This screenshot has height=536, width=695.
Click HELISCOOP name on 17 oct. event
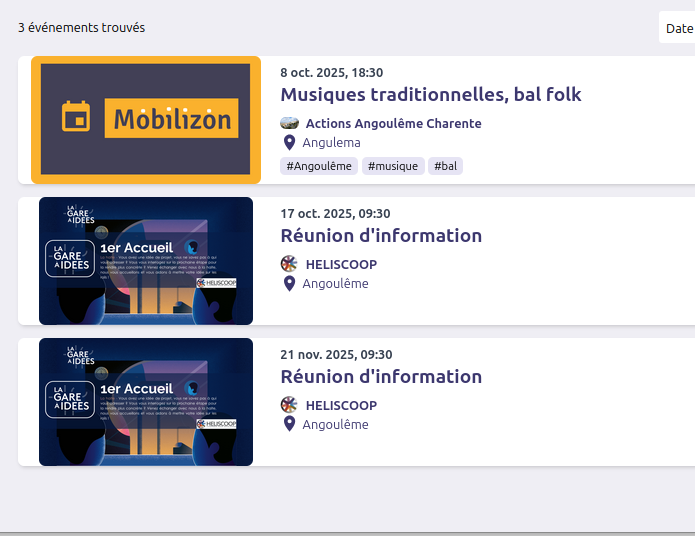341,265
